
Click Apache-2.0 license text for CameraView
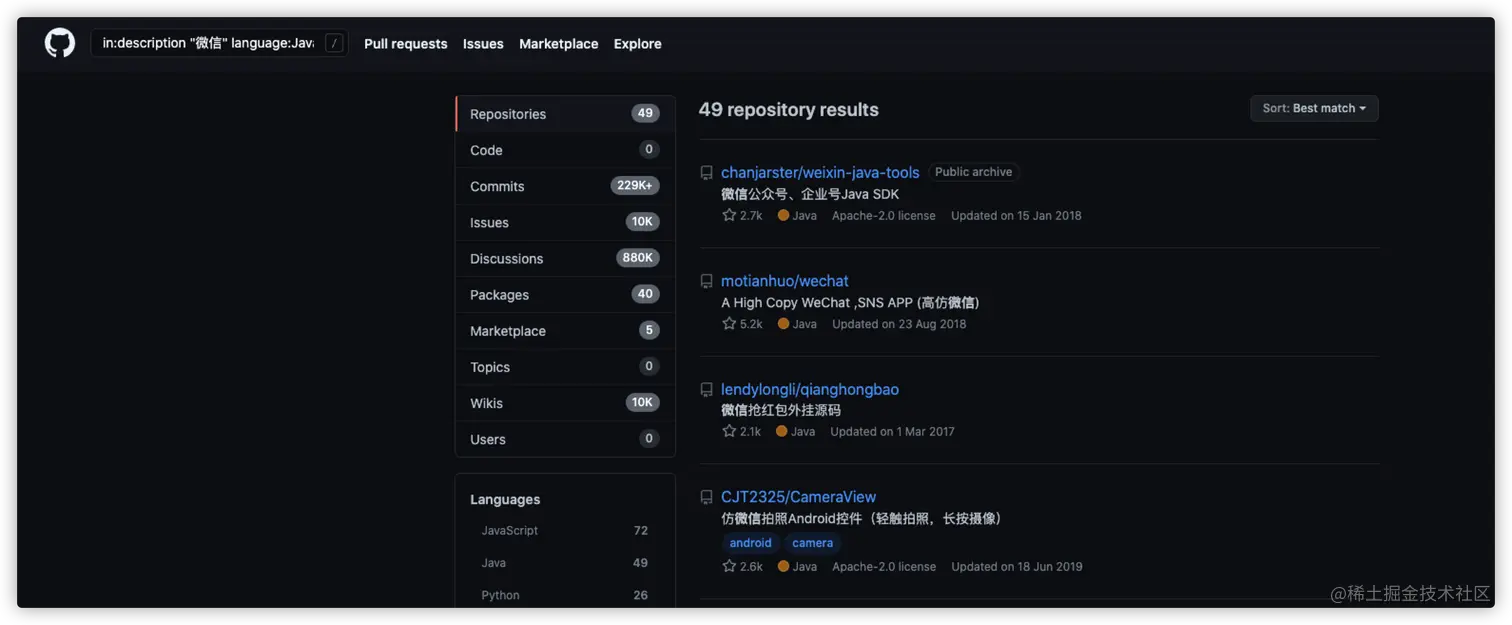884,566
